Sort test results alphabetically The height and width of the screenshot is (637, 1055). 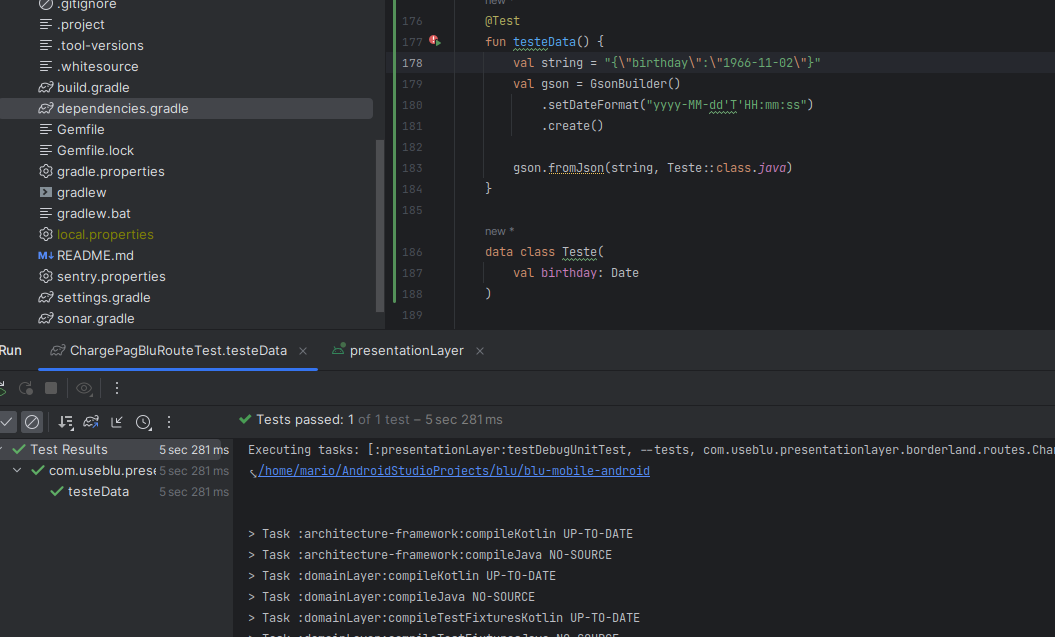coord(65,422)
